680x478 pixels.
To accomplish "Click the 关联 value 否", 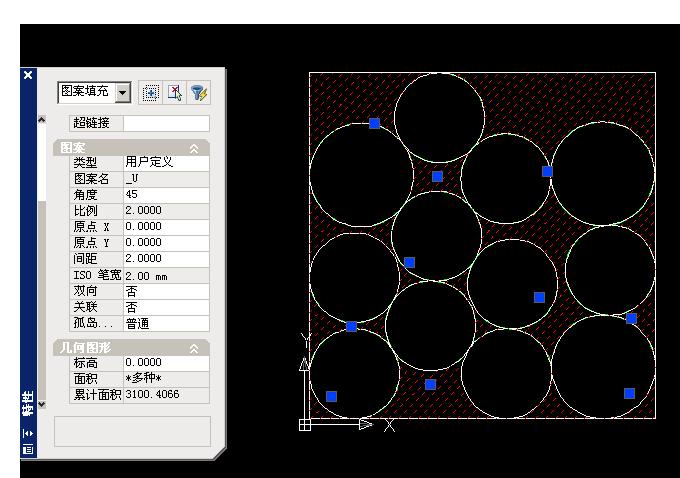I will click(x=166, y=307).
